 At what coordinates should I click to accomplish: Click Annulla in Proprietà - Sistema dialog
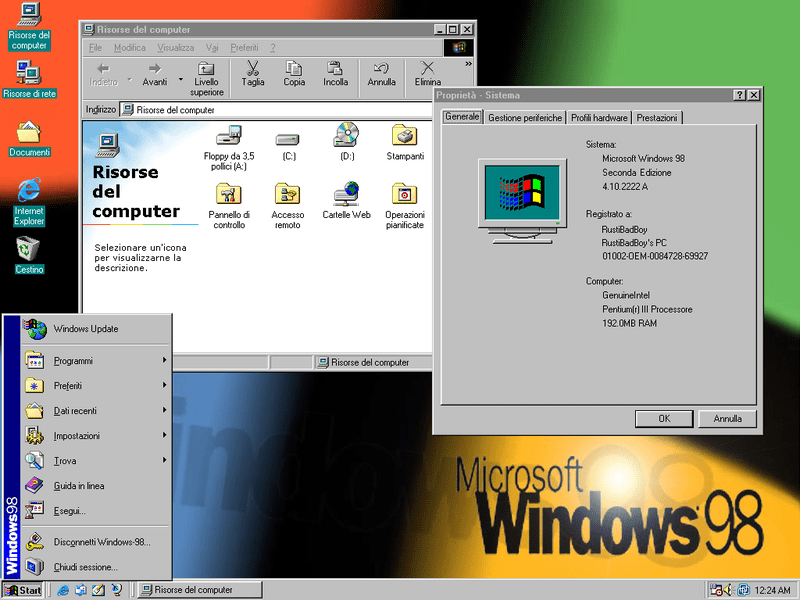(x=728, y=419)
